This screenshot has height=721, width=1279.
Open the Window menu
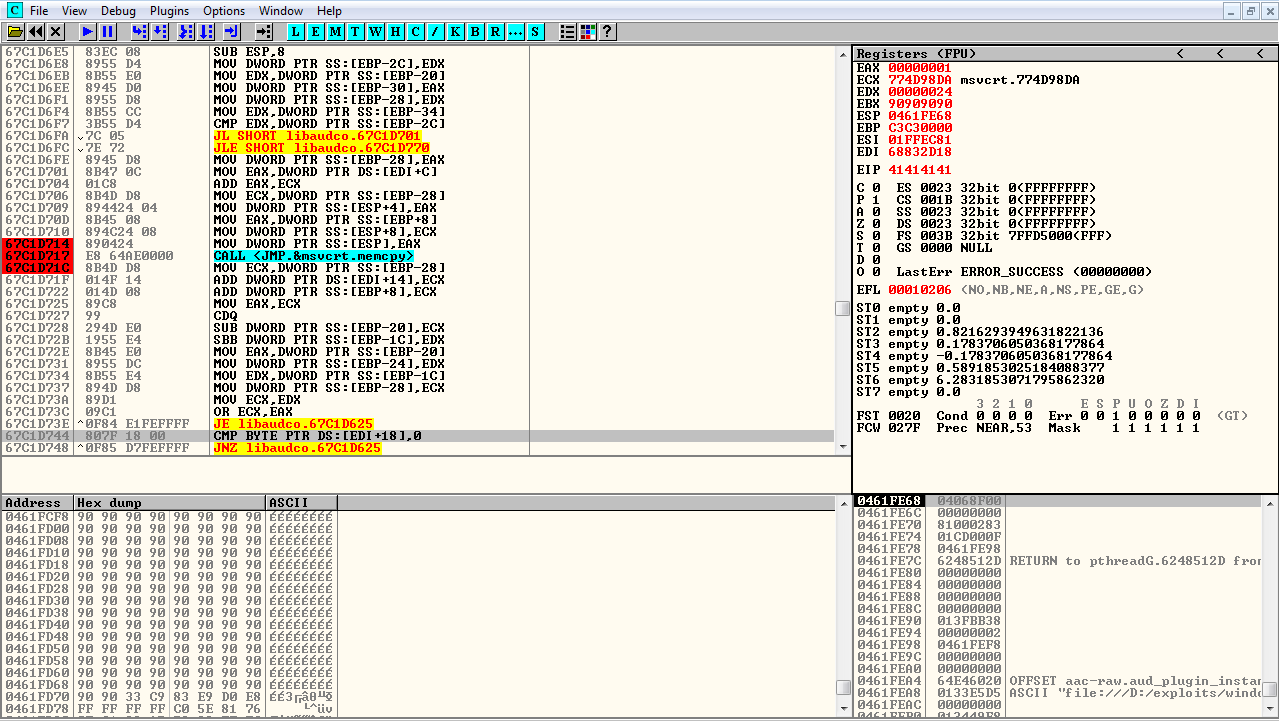click(x=281, y=10)
